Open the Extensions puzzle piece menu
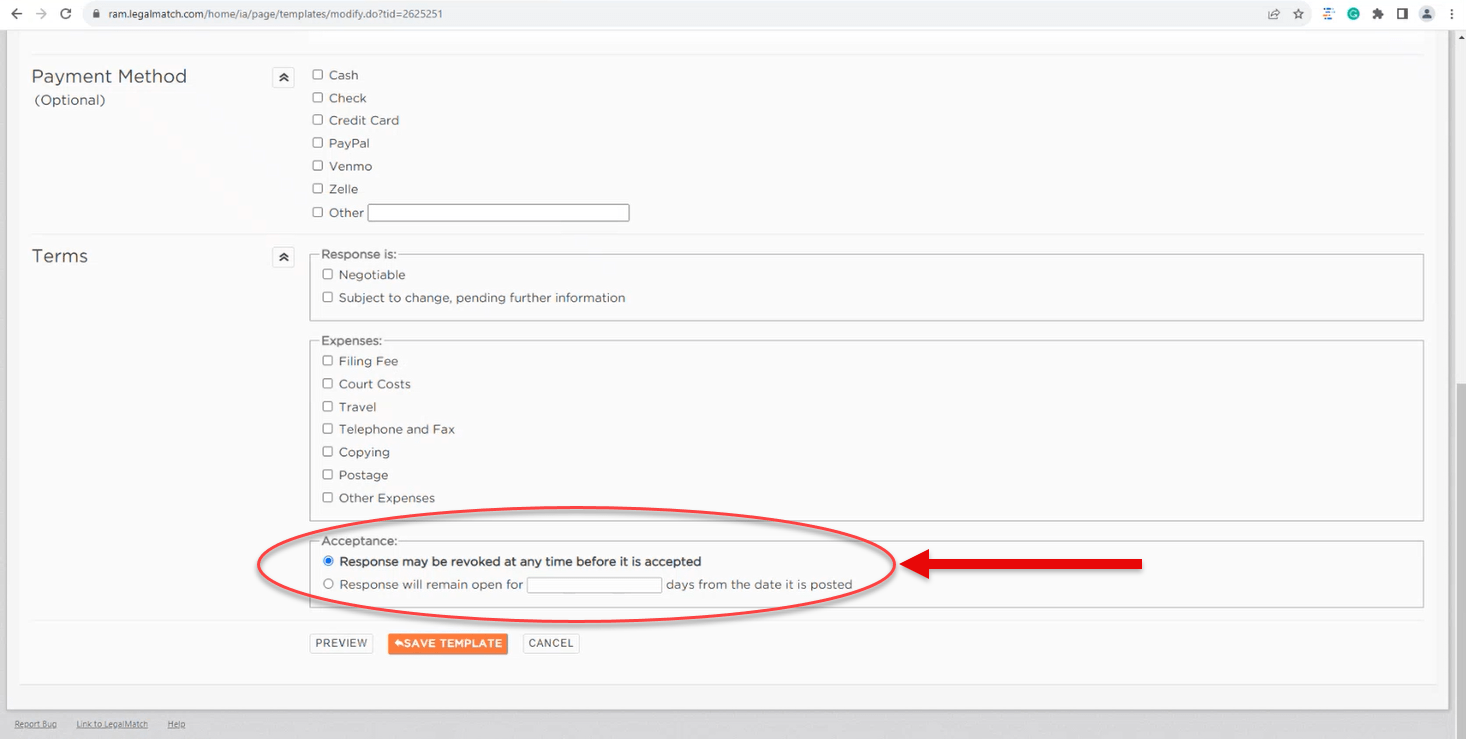This screenshot has width=1466, height=739. 1378,14
